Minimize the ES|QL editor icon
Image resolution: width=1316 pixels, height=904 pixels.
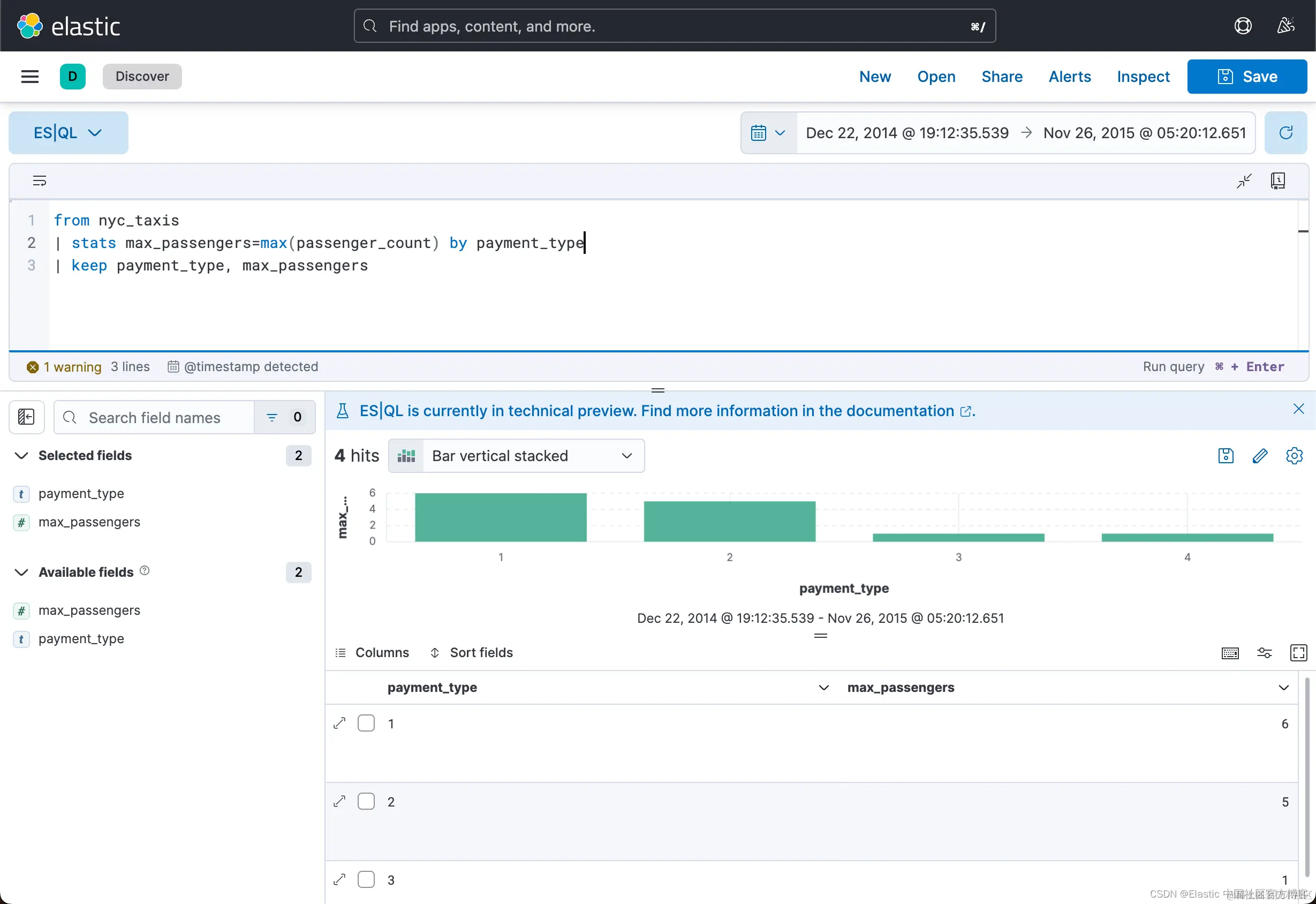pyautogui.click(x=1244, y=181)
